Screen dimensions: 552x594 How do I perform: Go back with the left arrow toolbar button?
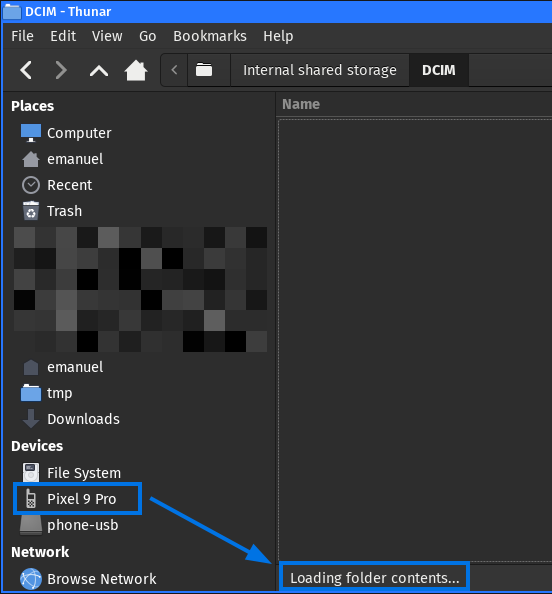coord(26,70)
